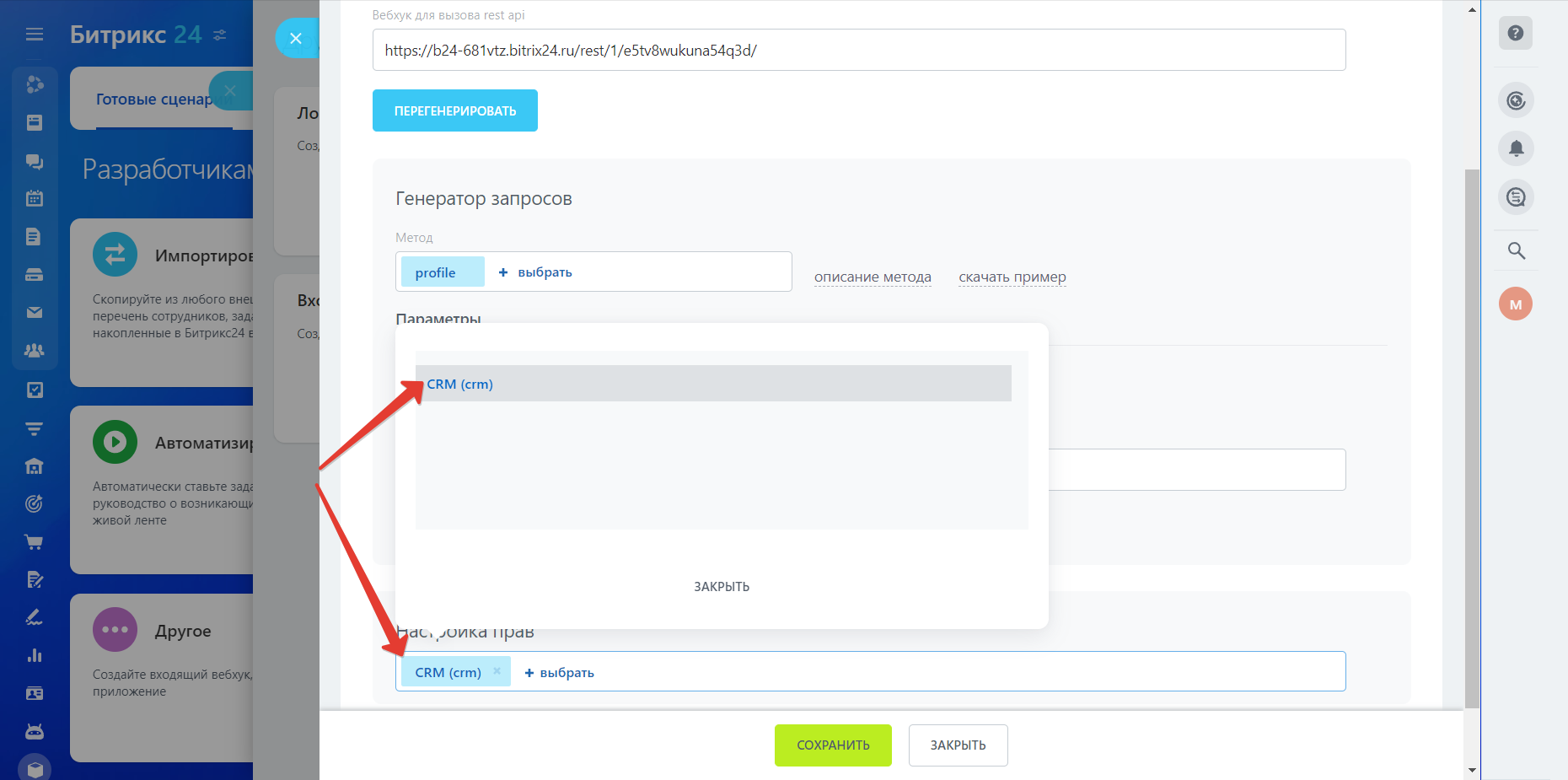
Task: Close the slider panel with the X button
Action: tap(296, 38)
